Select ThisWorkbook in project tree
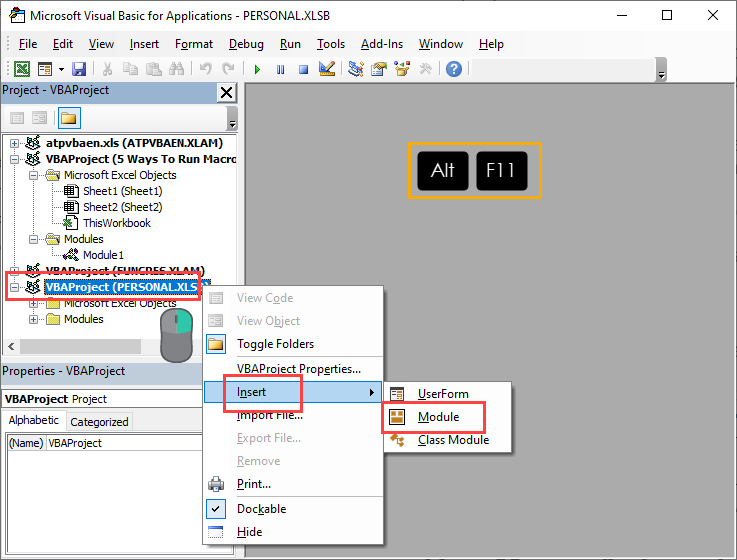Image resolution: width=737 pixels, height=560 pixels. [117, 223]
